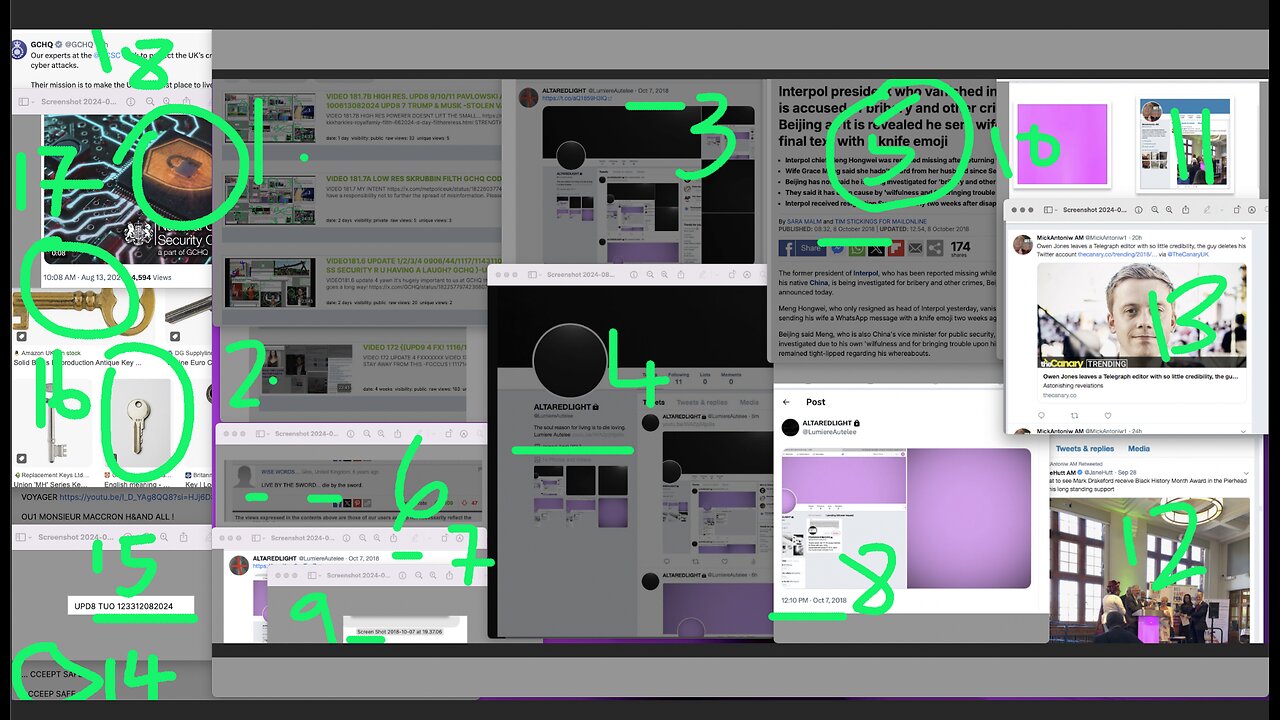1280x720 pixels.
Task: Open info inspector in ALTAREDLIGHT profile Preview window
Action: click(634, 275)
